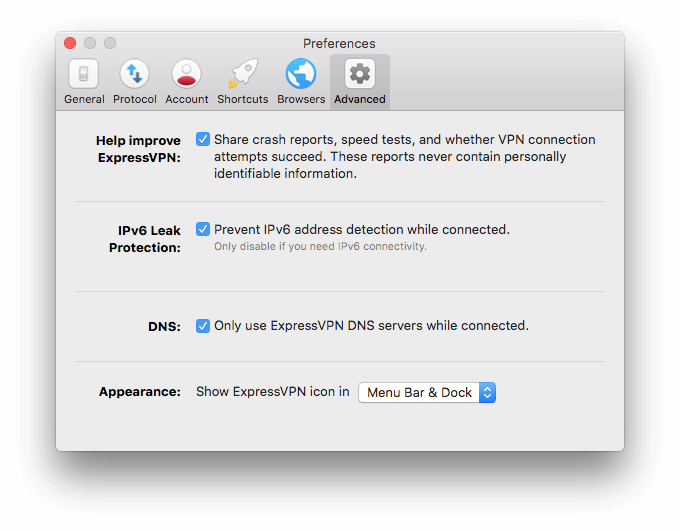Disable IPv6 leak protection checkbox
The width and height of the screenshot is (680, 531).
[x=203, y=229]
